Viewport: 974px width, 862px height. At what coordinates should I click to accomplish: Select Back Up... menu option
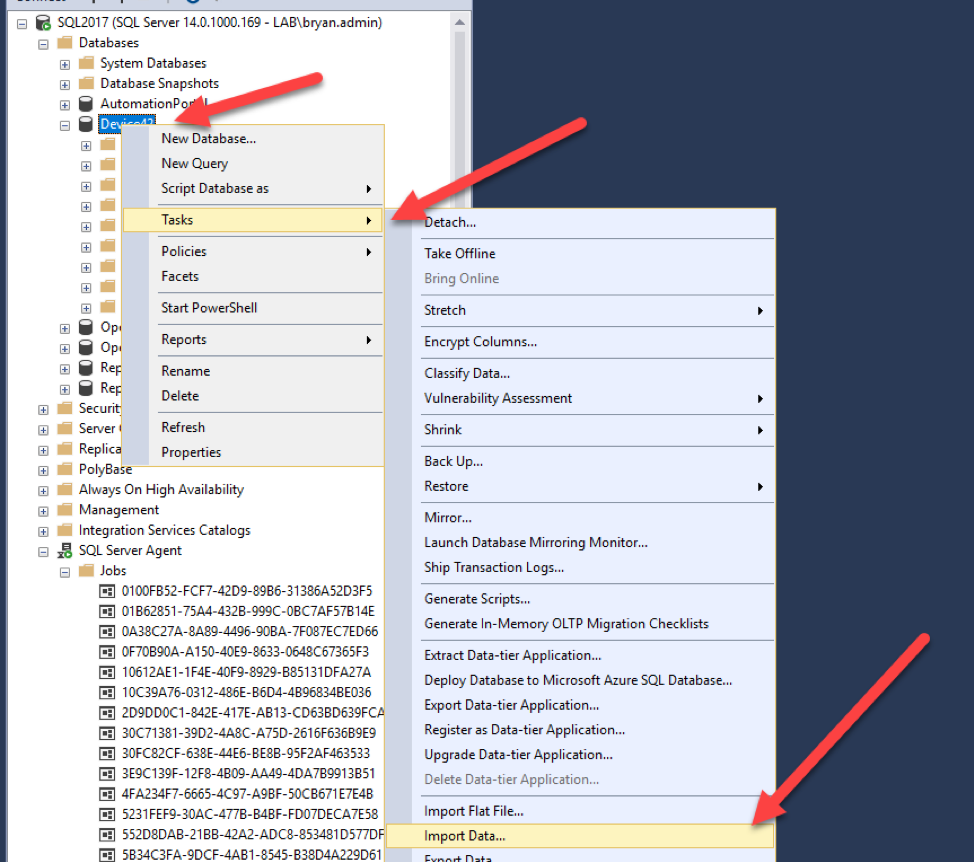point(453,461)
